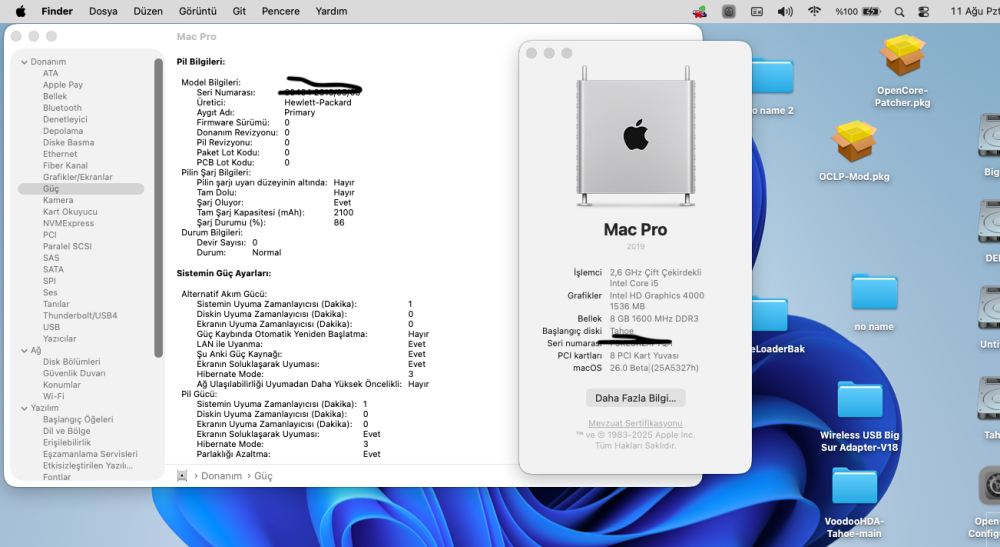Open the Dosya menu
Image resolution: width=1000 pixels, height=547 pixels.
[x=103, y=11]
